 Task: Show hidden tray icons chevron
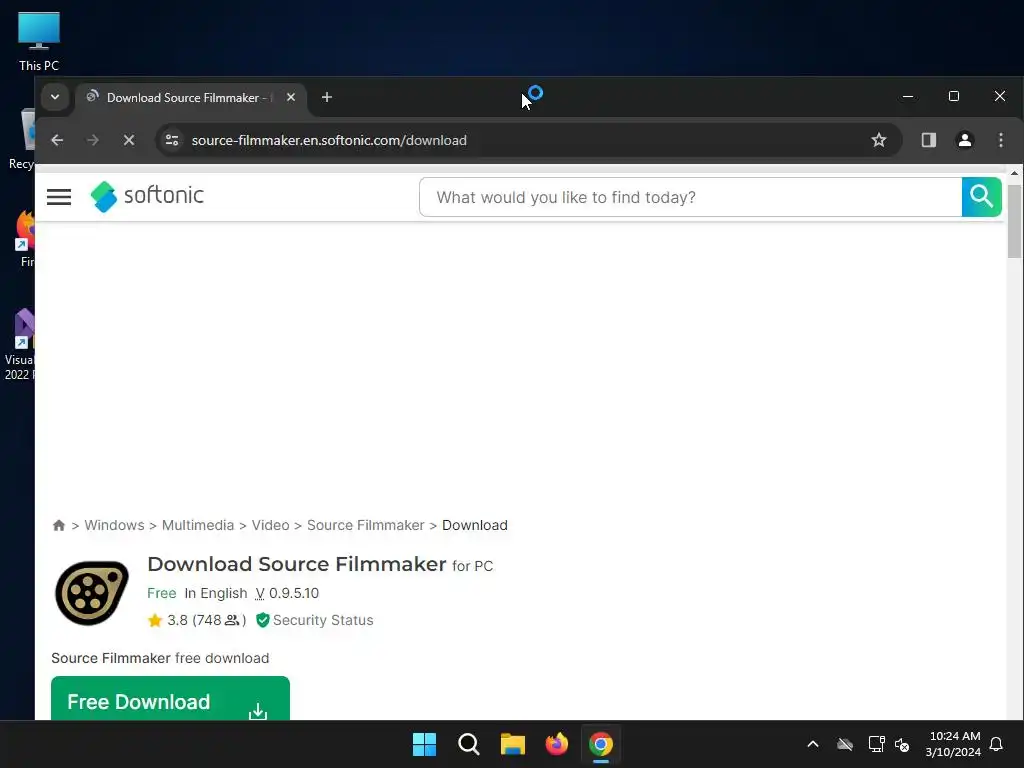click(812, 744)
